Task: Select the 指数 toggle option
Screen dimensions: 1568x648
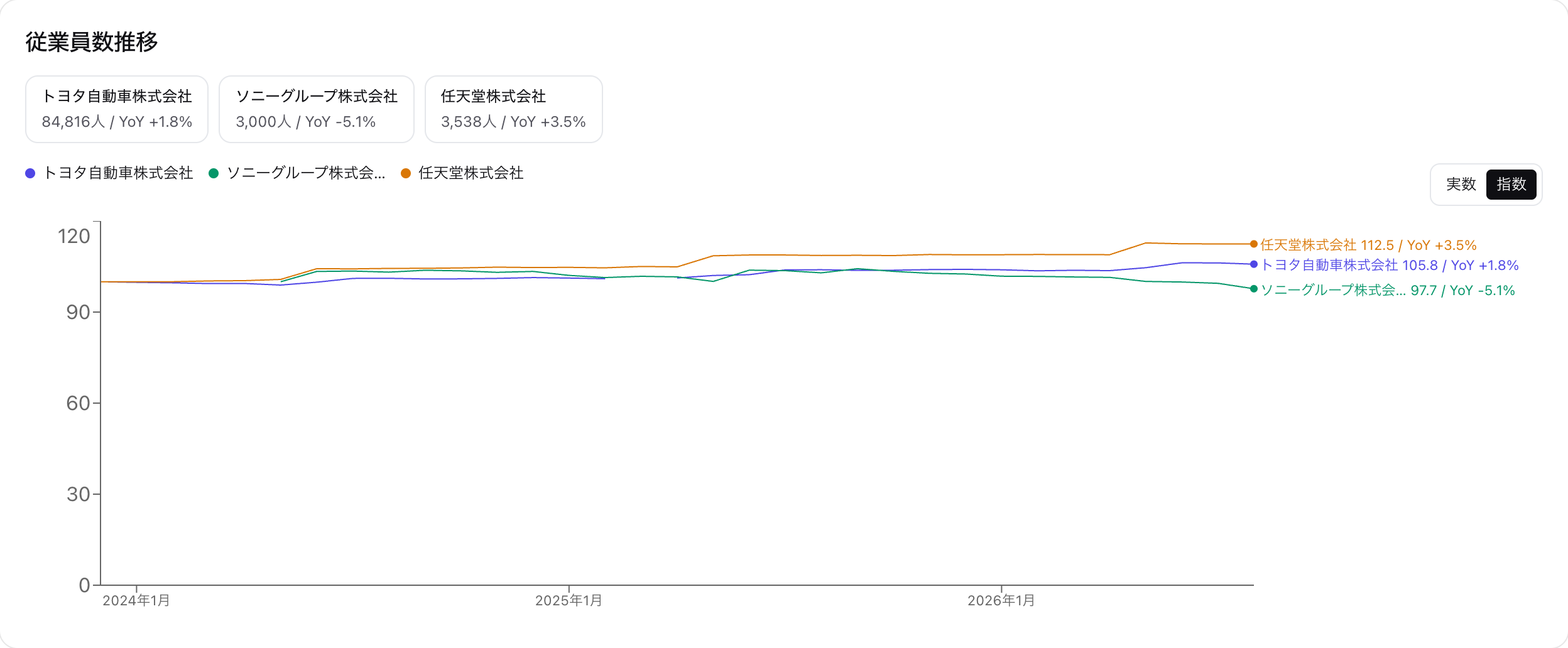Action: click(x=1511, y=185)
